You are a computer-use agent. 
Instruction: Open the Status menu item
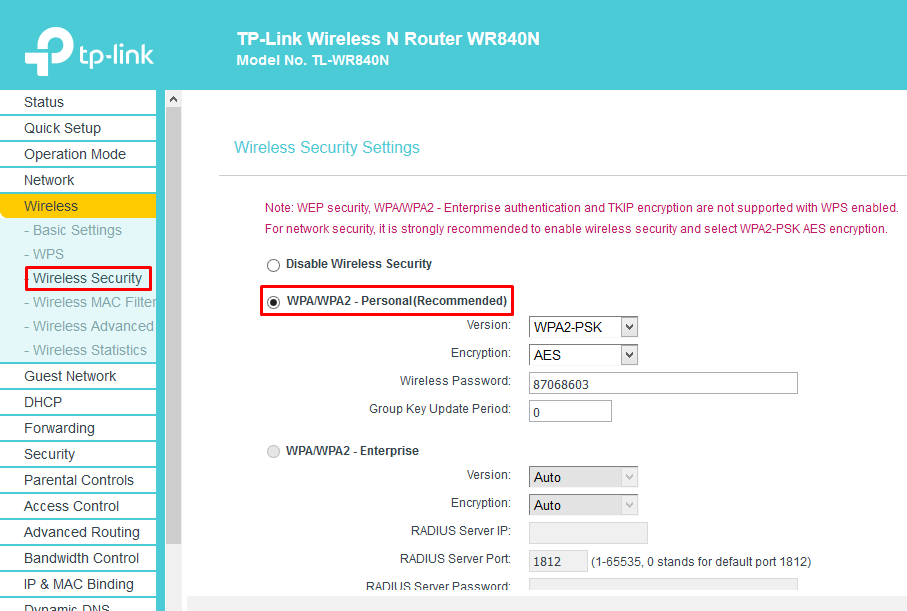tap(78, 102)
